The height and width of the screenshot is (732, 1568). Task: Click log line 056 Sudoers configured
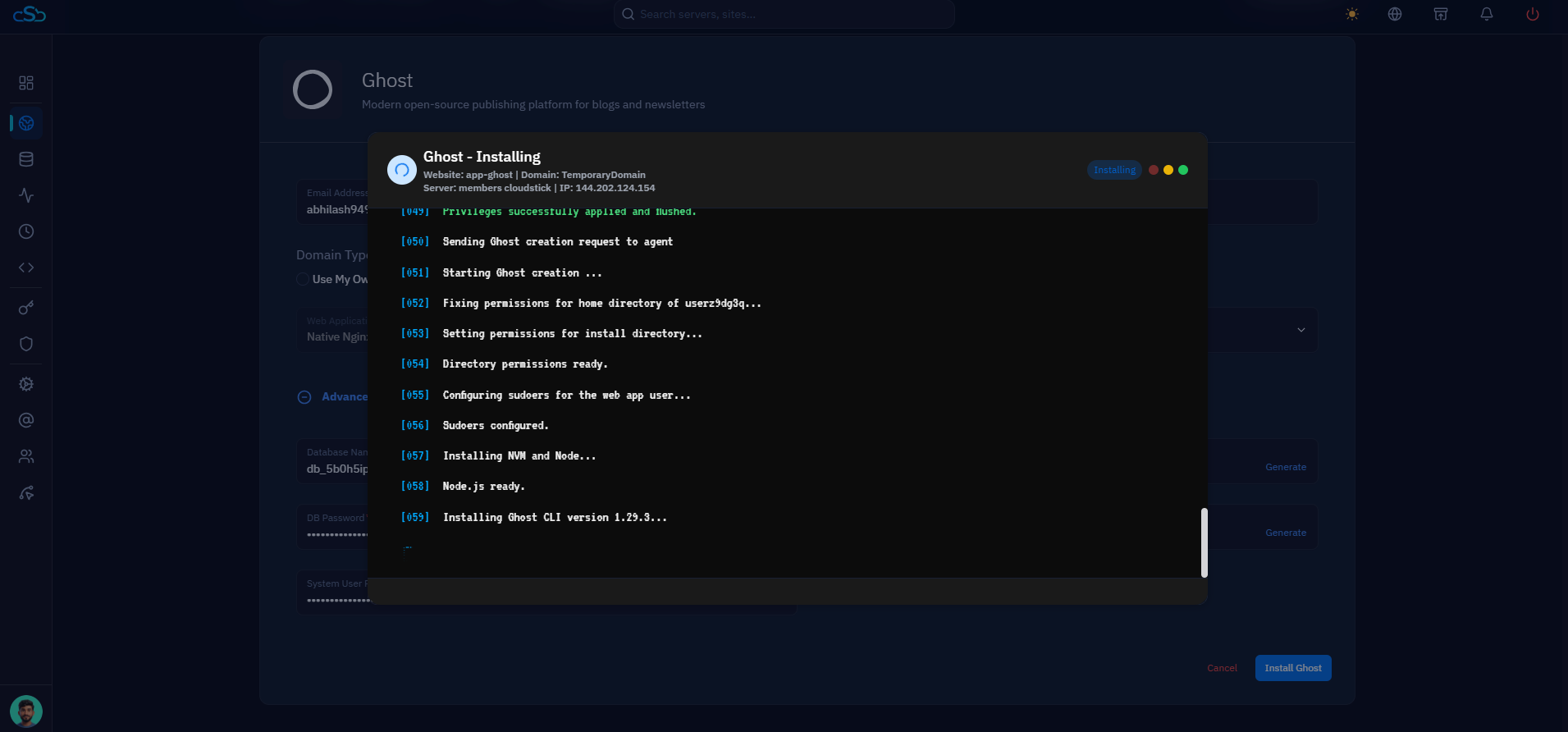(474, 425)
